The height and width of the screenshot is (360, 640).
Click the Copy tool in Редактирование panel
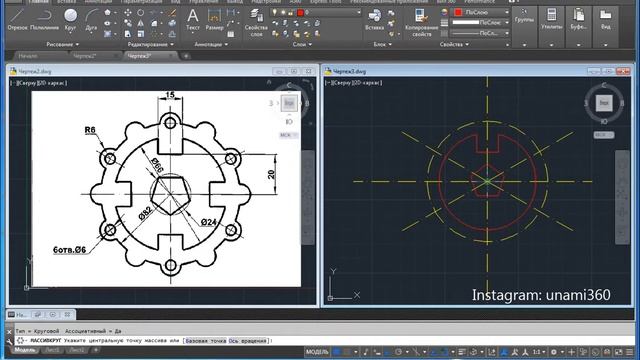point(128,23)
